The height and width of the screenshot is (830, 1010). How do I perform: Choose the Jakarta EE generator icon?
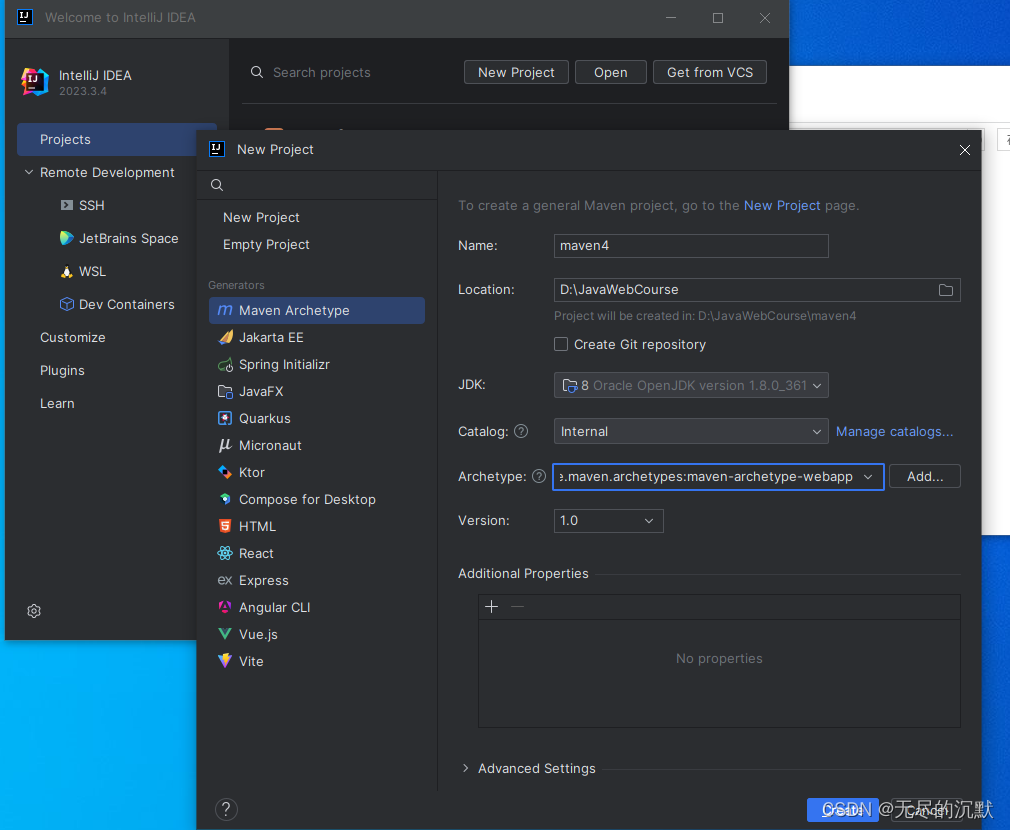click(225, 337)
